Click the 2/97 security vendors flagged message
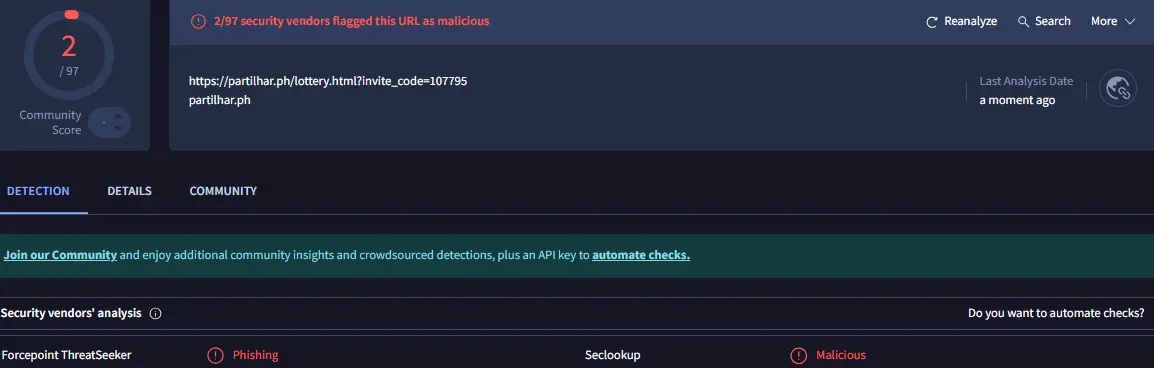The height and width of the screenshot is (368, 1154). coord(352,21)
